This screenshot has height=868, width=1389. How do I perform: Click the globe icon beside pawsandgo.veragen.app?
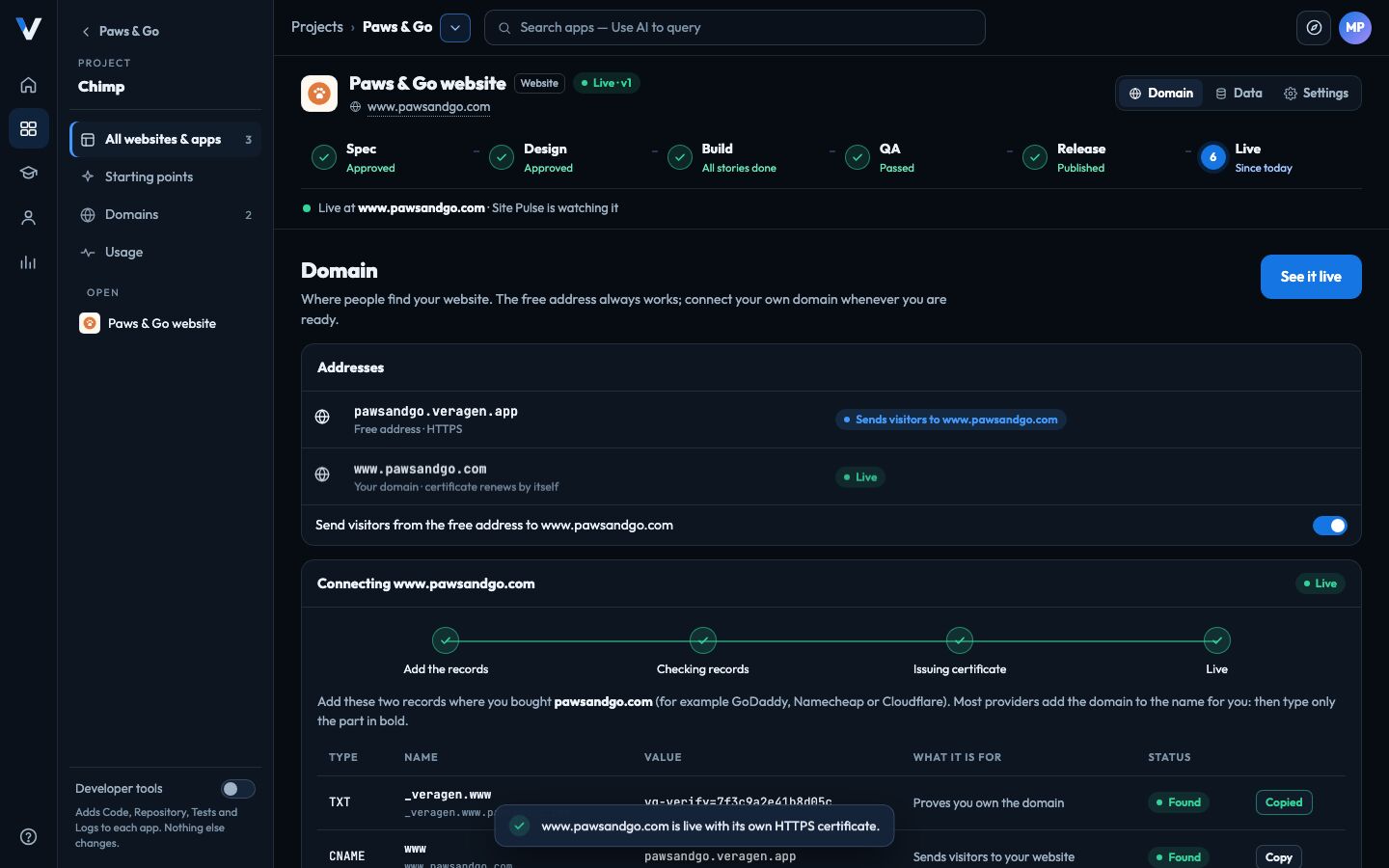point(322,417)
